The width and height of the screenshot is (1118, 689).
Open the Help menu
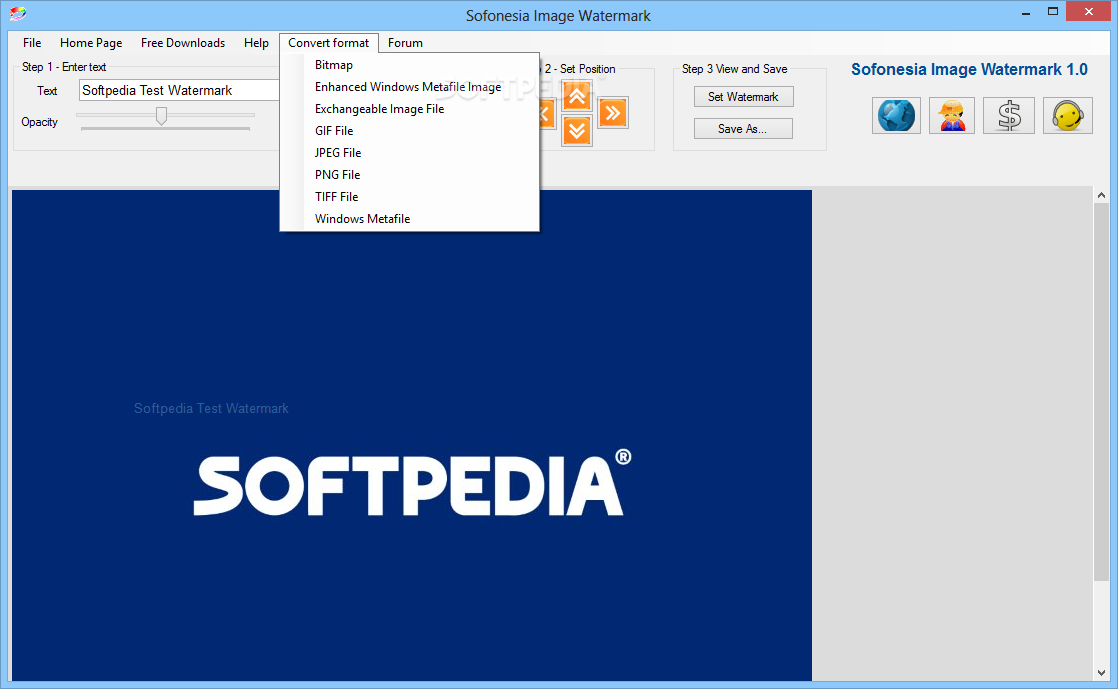[x=256, y=43]
